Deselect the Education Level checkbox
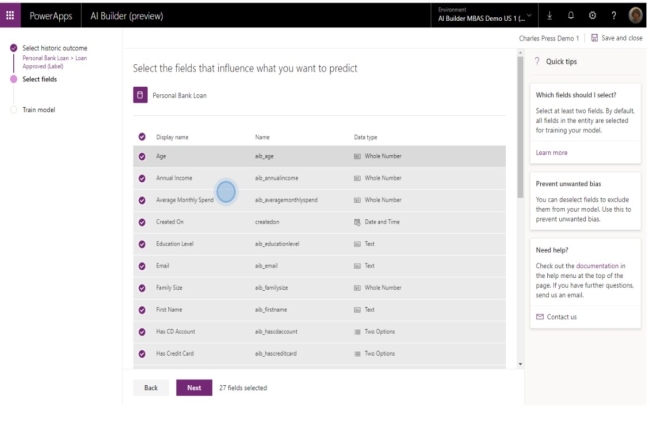 point(142,244)
